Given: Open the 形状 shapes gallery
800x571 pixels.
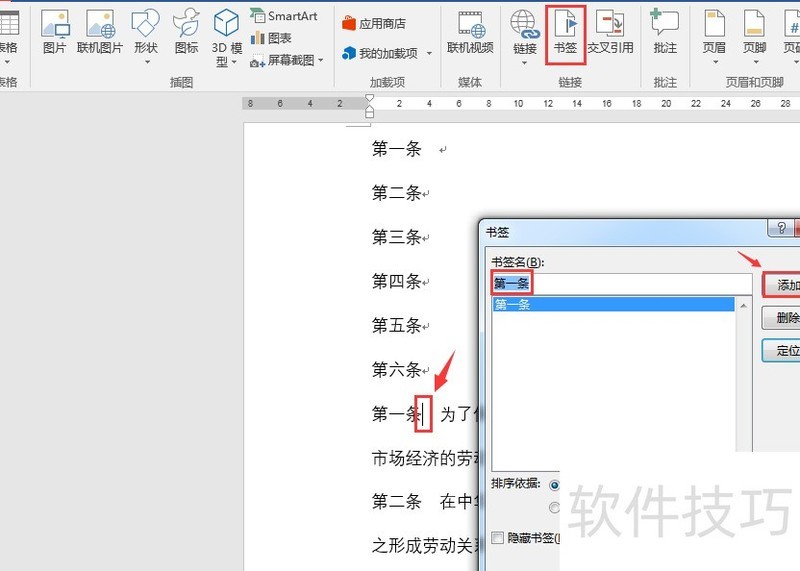Looking at the screenshot, I should pyautogui.click(x=145, y=36).
